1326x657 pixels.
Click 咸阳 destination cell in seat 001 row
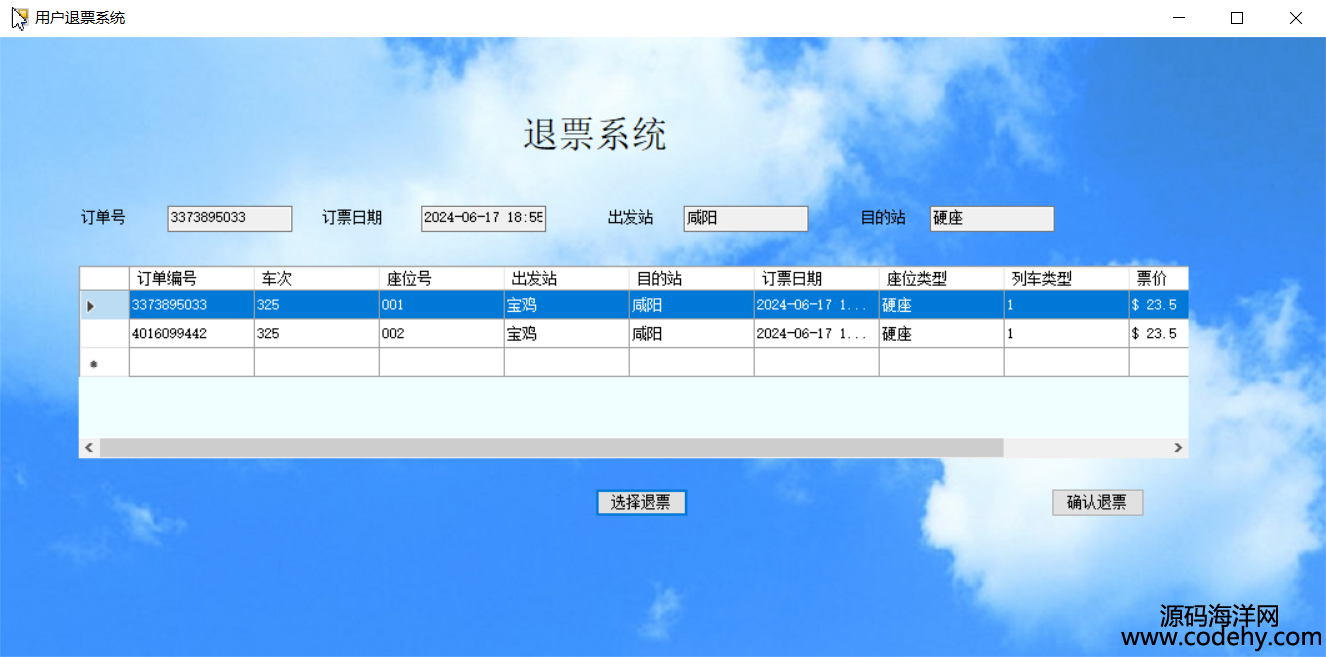tap(692, 305)
